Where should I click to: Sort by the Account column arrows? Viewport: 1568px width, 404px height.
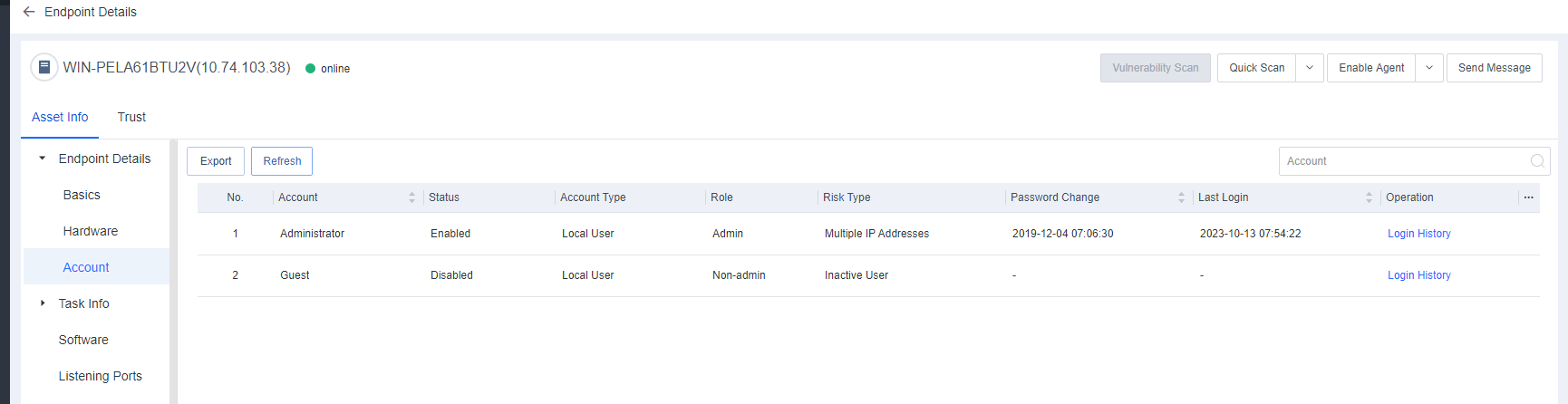[411, 197]
